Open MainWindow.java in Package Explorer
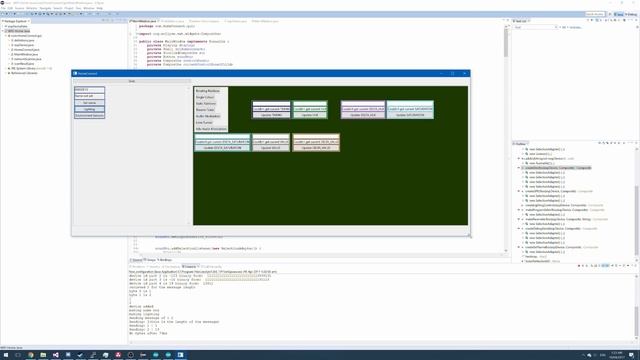Screen dimensions: 640x360 [x=25, y=54]
